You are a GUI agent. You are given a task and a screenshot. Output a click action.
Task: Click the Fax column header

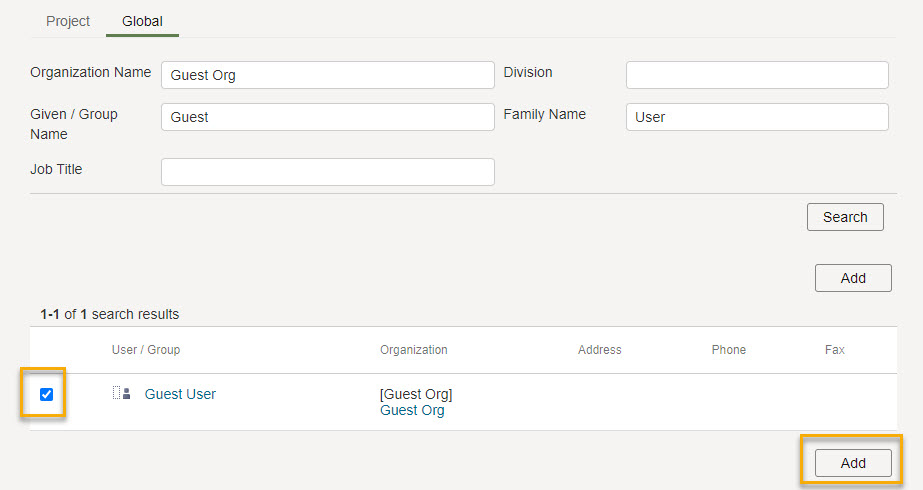[x=834, y=350]
